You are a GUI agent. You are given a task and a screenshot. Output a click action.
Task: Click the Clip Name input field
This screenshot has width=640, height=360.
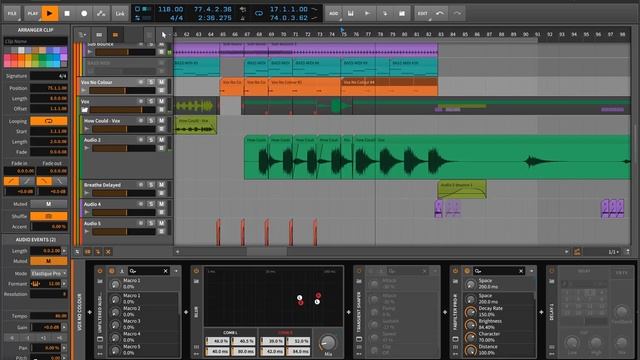[36, 41]
